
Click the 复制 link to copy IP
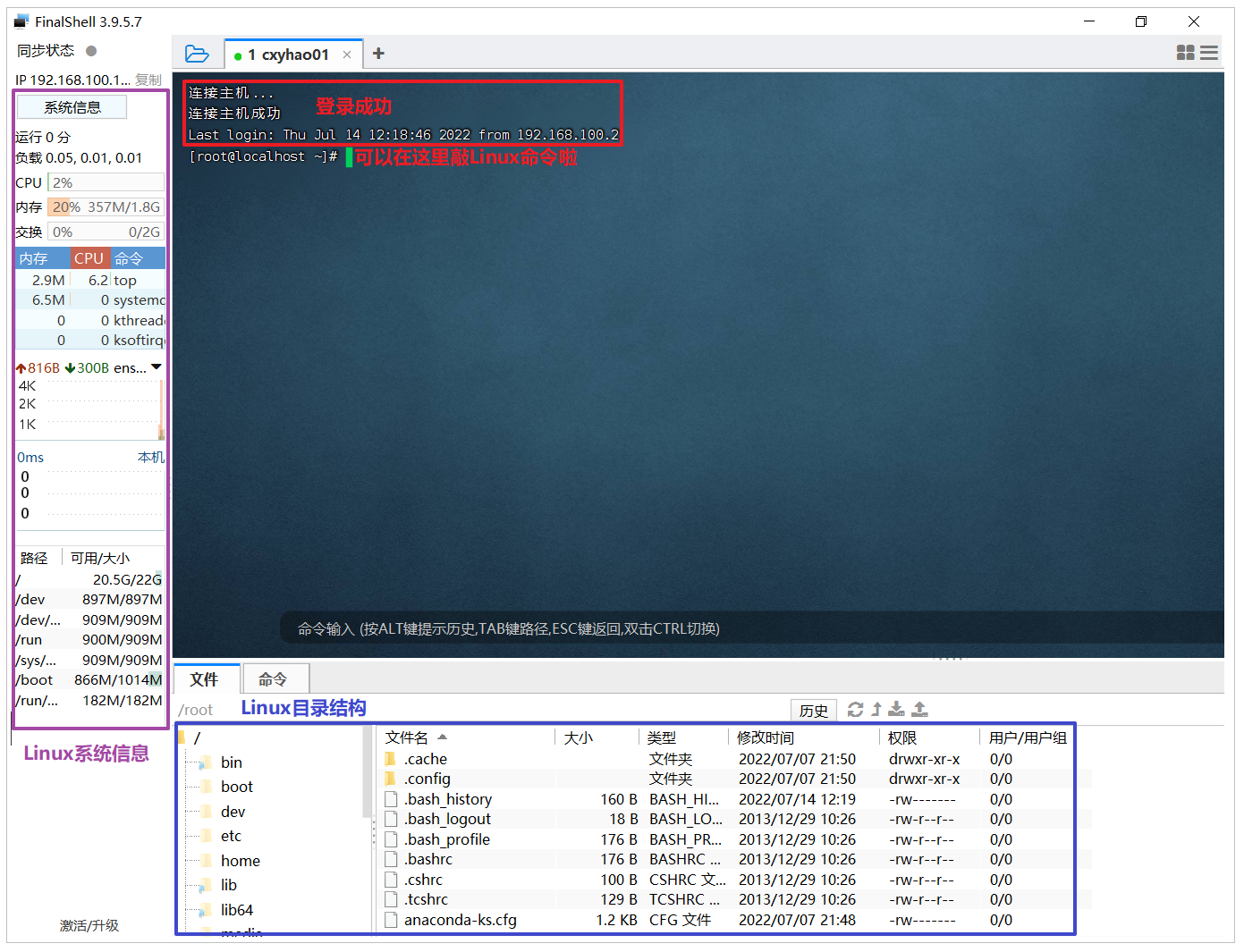coord(148,80)
